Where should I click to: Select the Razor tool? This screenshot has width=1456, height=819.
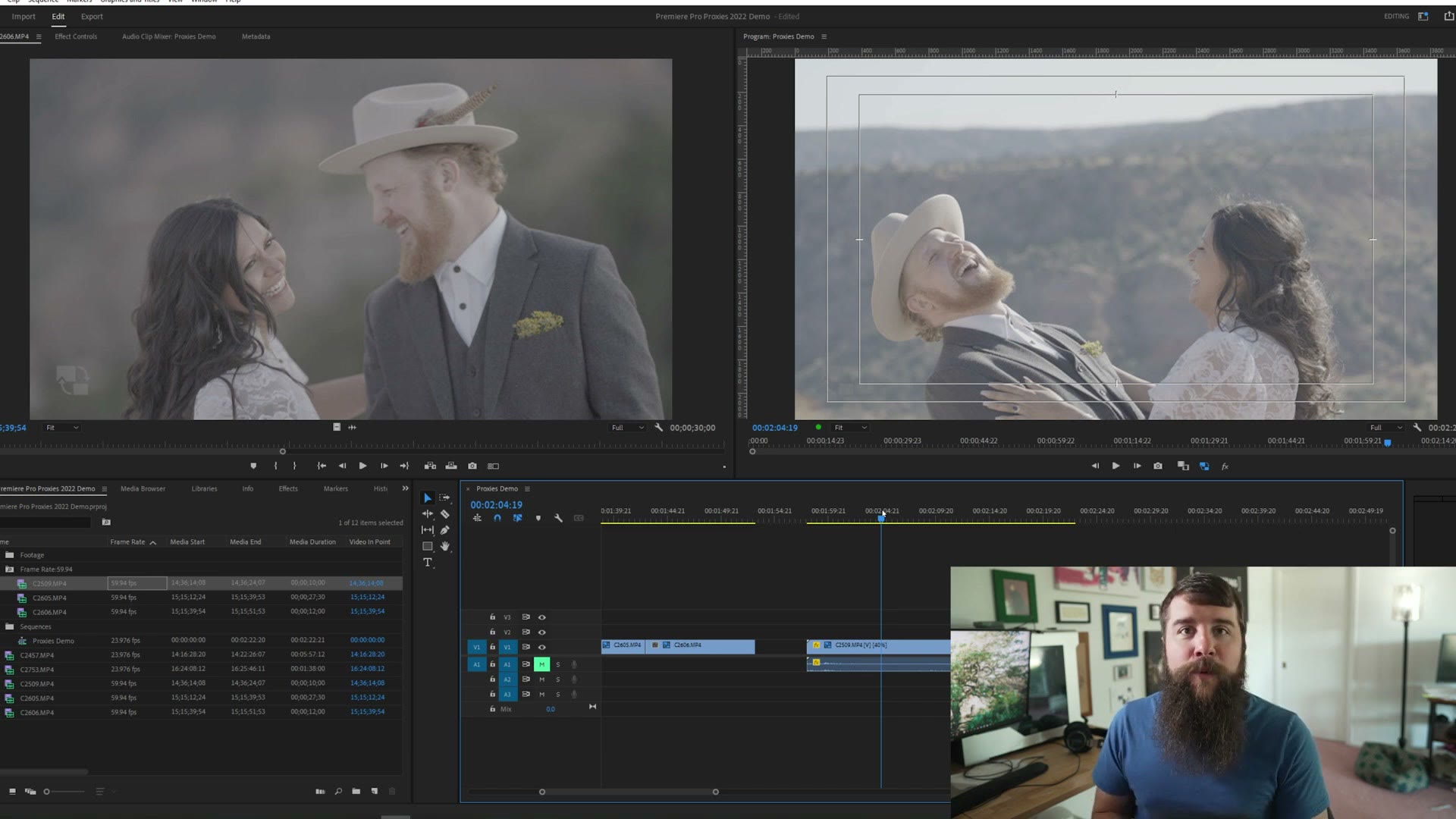click(x=445, y=514)
